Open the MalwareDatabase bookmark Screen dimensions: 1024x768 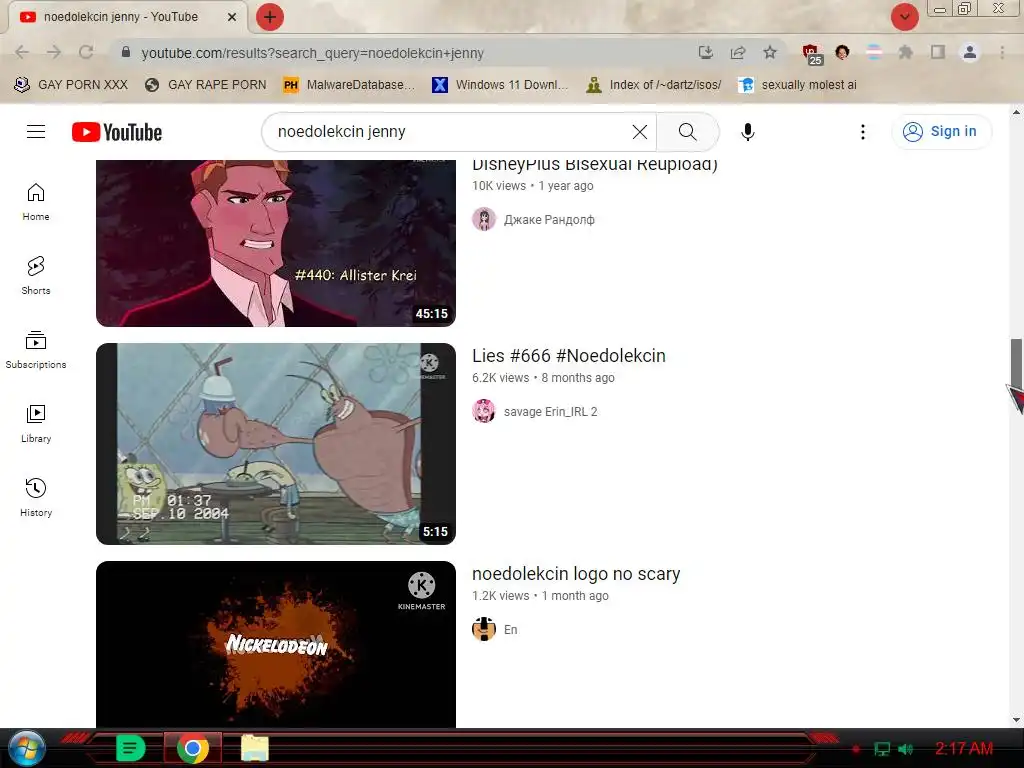pos(349,84)
